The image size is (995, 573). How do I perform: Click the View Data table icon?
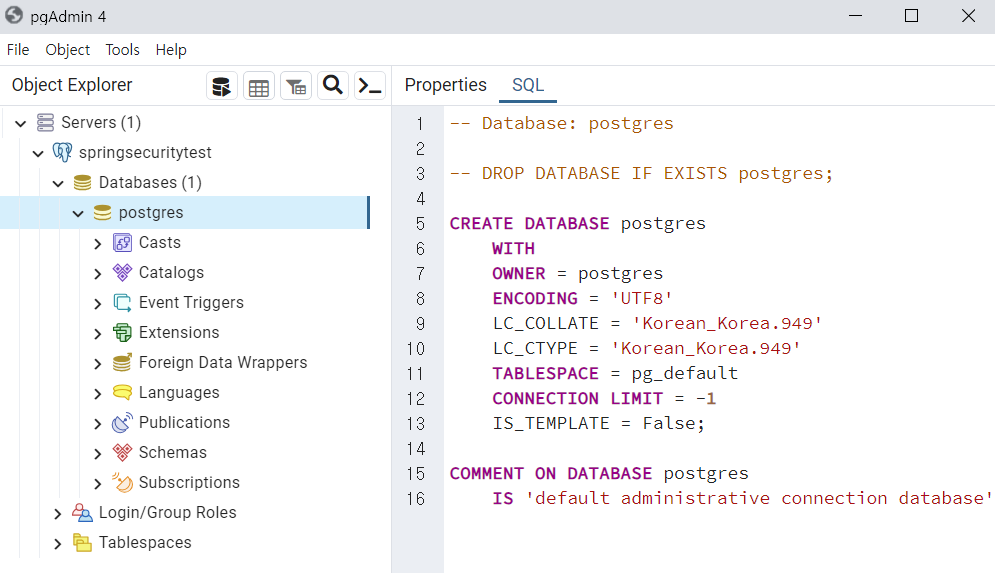click(x=259, y=86)
